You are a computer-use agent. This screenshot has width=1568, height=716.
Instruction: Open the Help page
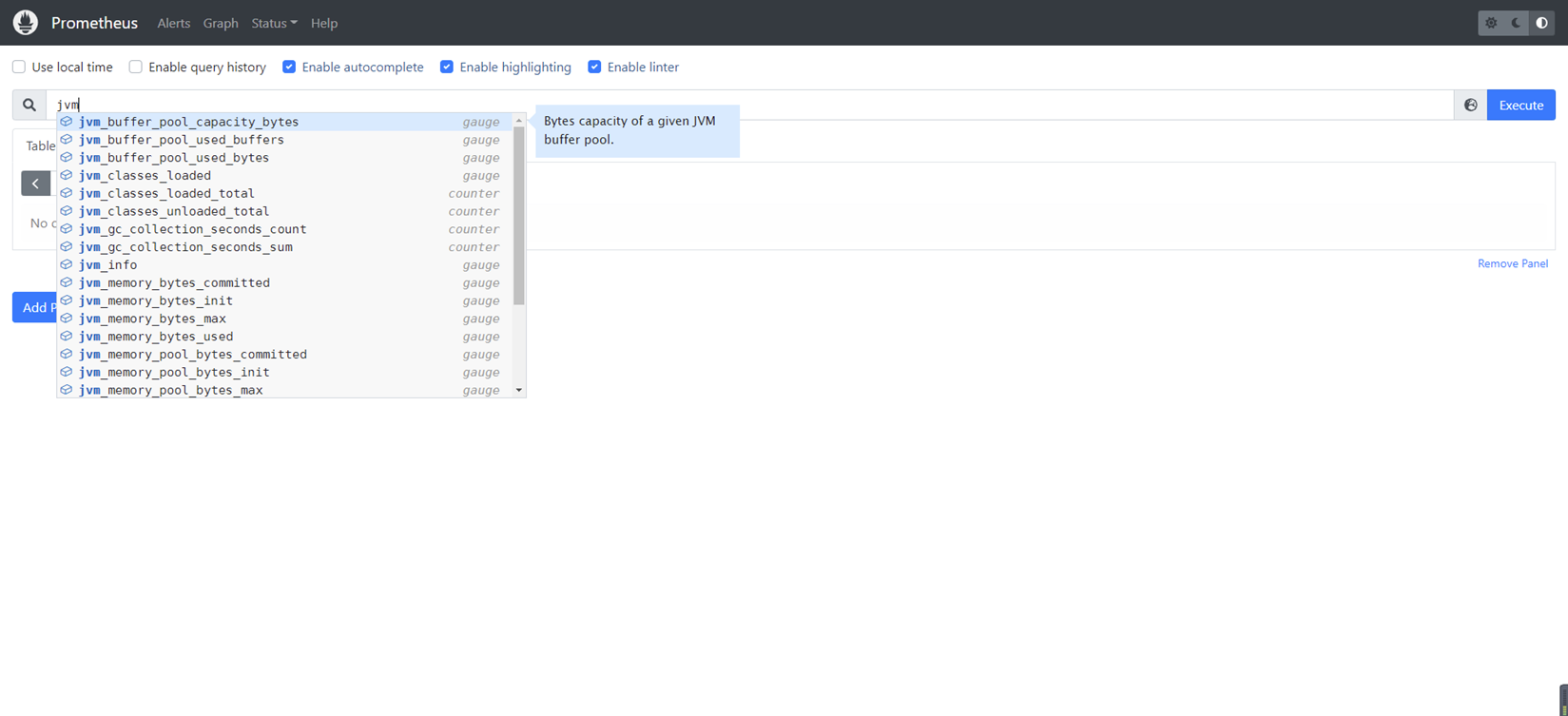pos(324,23)
